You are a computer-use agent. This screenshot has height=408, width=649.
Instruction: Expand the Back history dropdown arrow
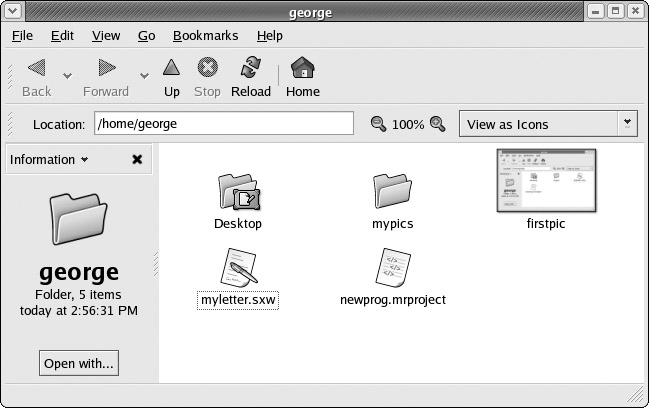[x=68, y=75]
